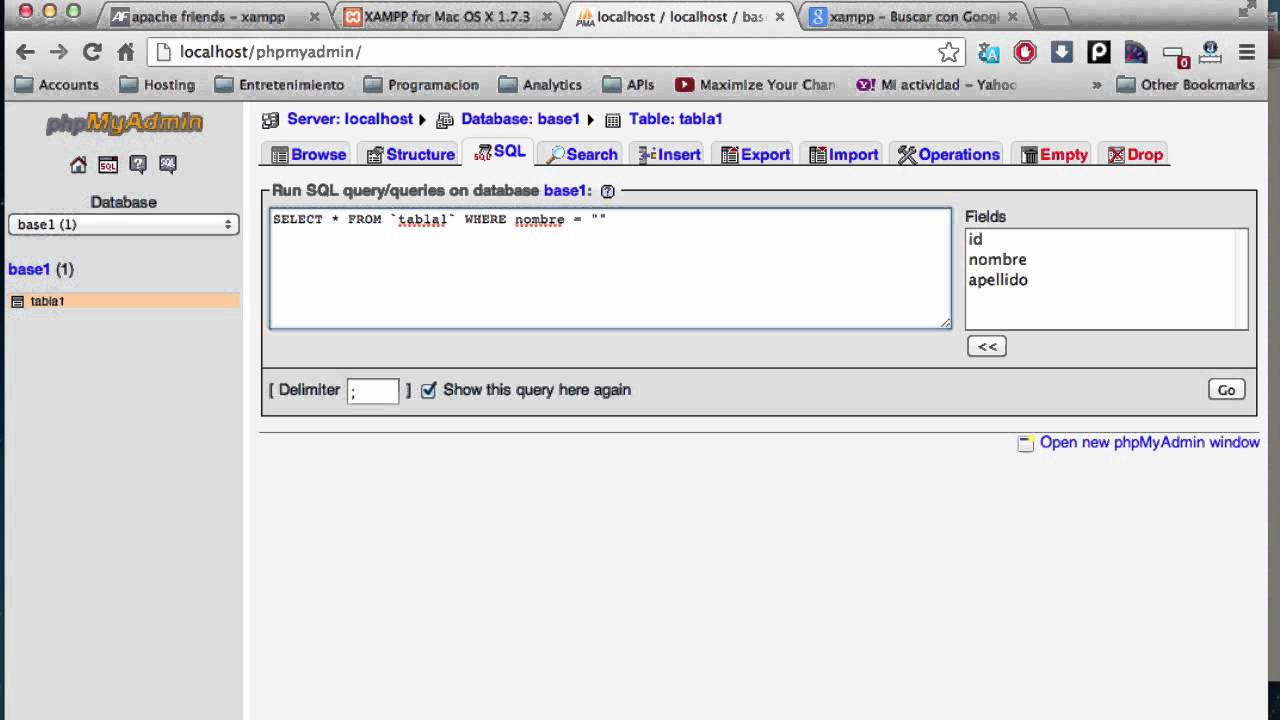Close the XAMPP for Mac OS X tab
1280x720 pixels.
[x=547, y=17]
